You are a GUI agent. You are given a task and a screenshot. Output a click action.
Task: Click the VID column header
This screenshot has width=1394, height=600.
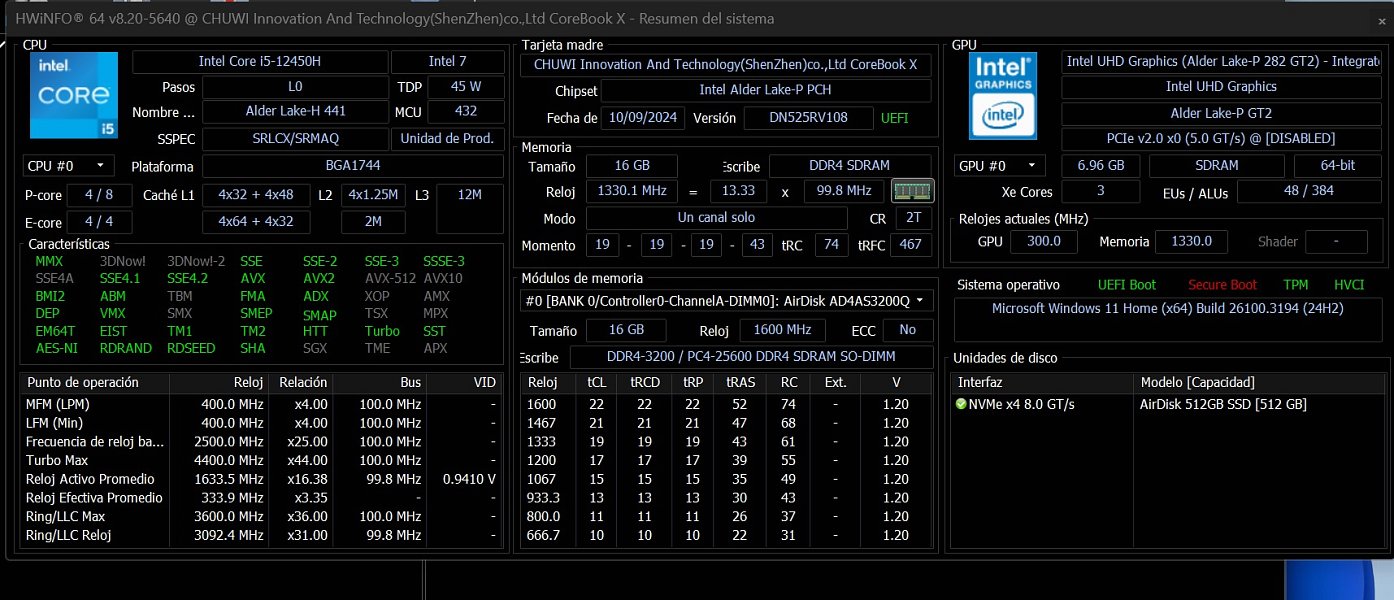click(464, 382)
